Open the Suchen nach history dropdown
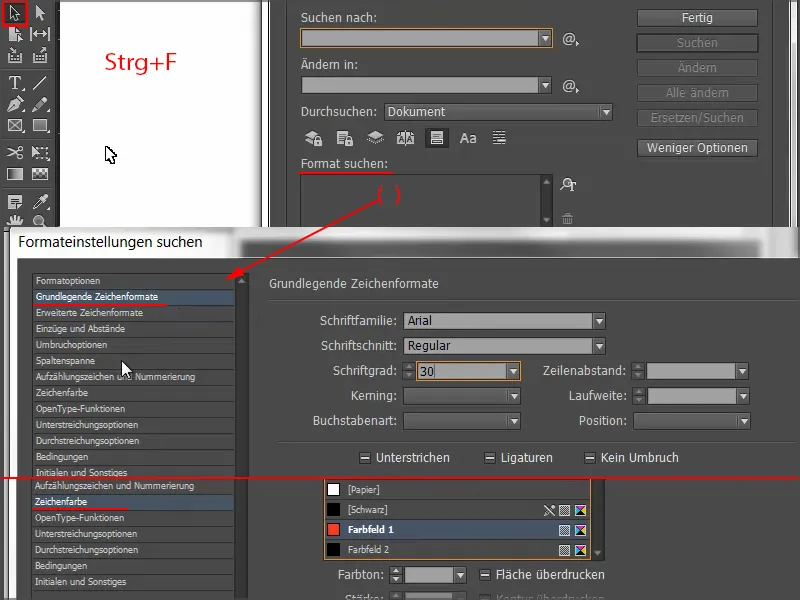 (545, 38)
